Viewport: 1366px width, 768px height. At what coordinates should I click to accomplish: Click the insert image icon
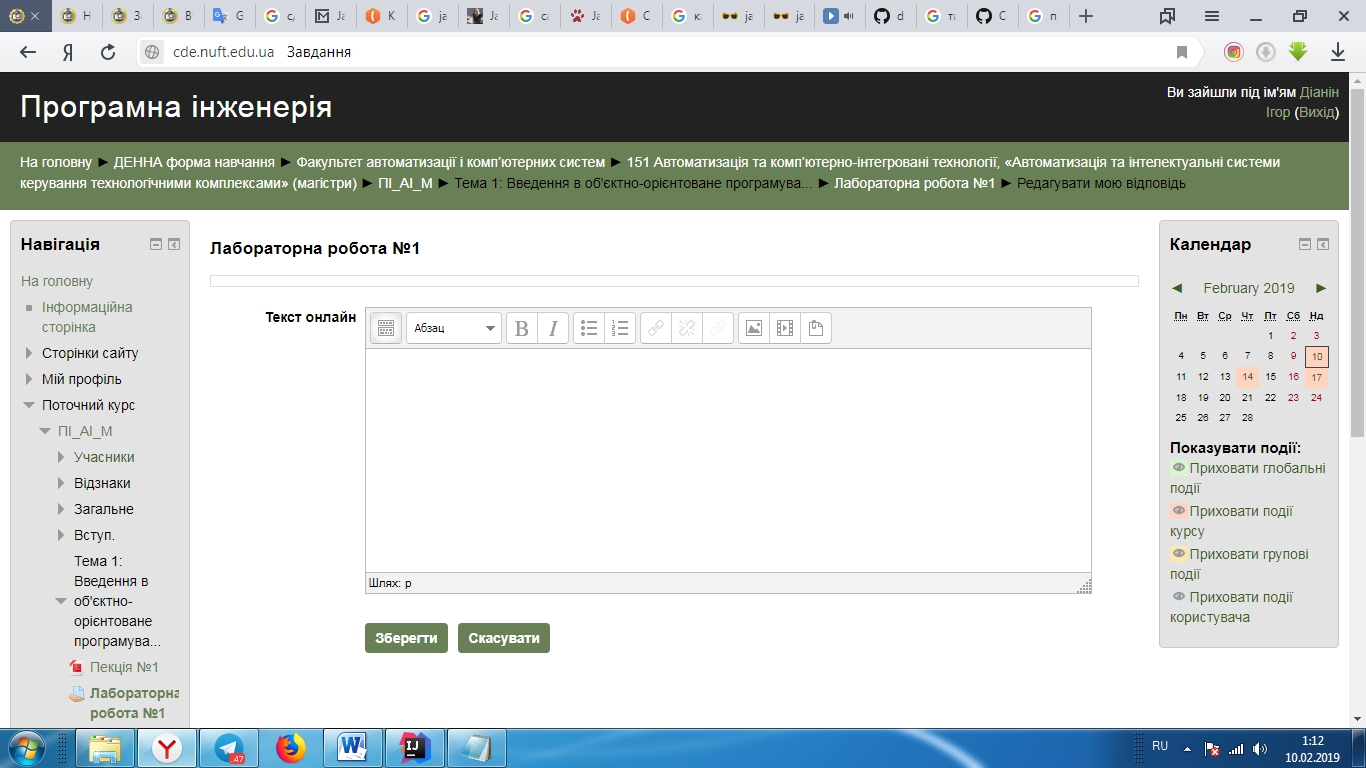click(x=754, y=328)
